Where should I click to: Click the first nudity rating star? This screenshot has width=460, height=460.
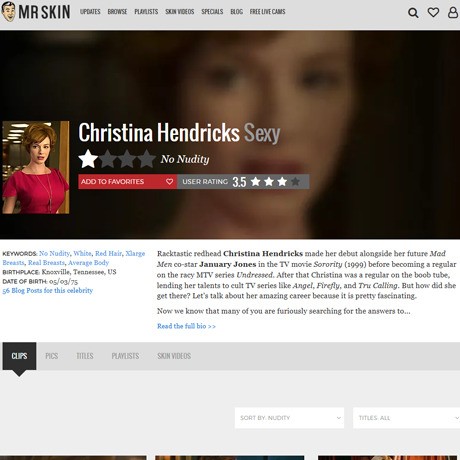click(x=88, y=159)
